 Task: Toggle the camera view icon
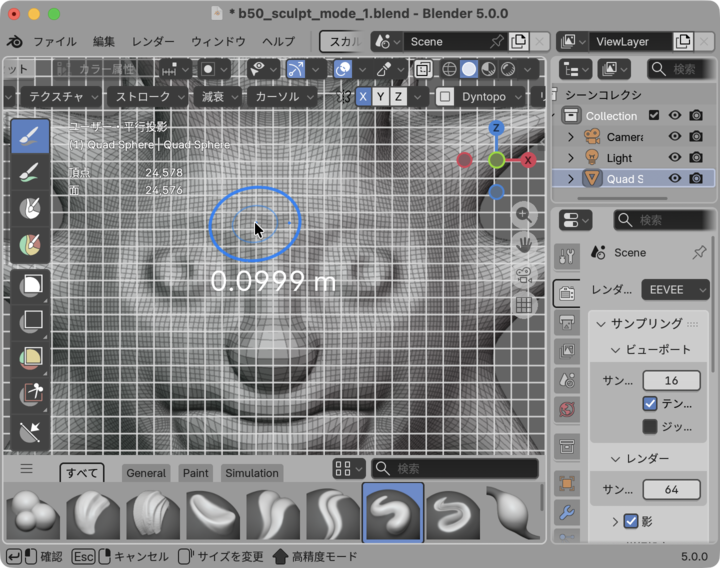(x=523, y=275)
